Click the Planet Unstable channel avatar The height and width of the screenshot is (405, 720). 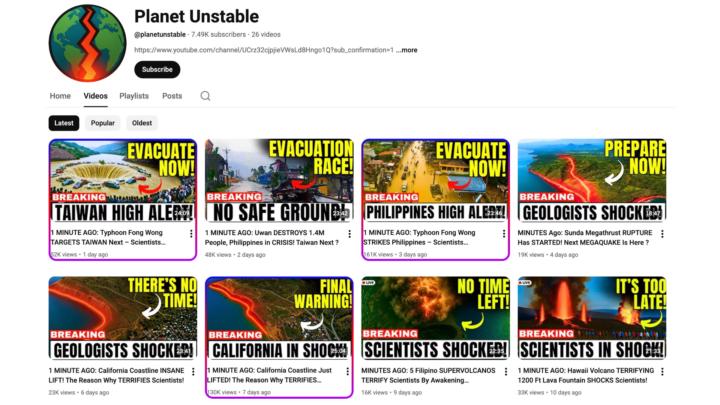[87, 43]
